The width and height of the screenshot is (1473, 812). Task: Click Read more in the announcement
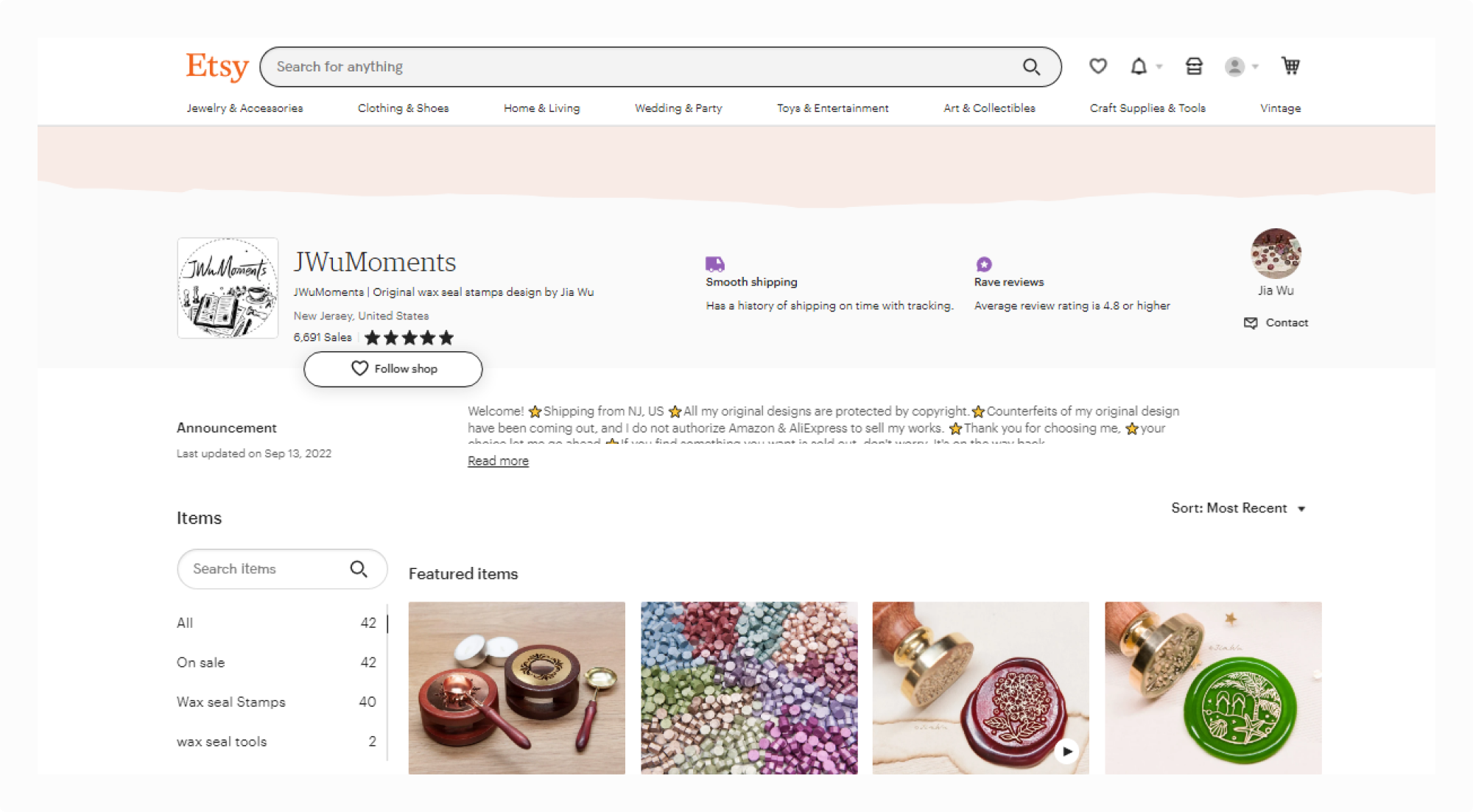point(498,461)
